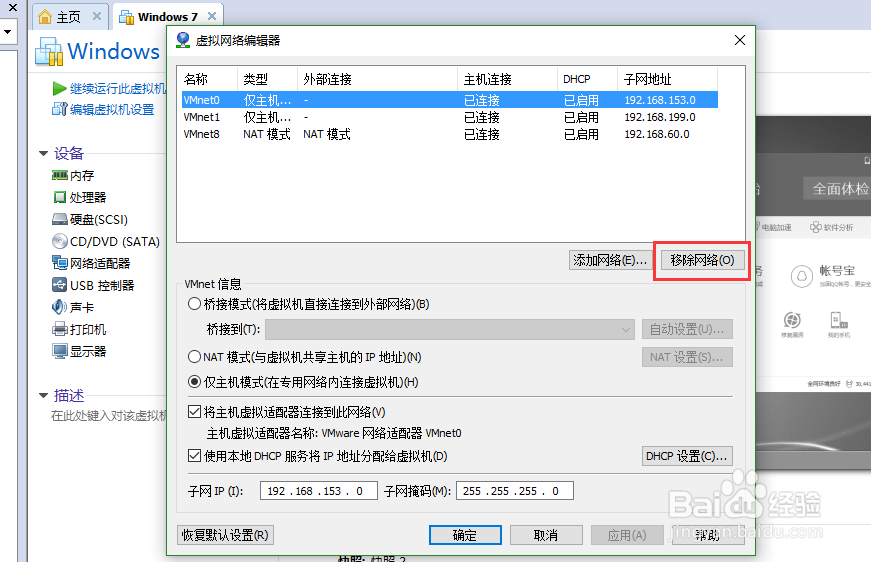This screenshot has height=562, width=871.
Task: Sort by DHCP column header
Action: [x=587, y=79]
